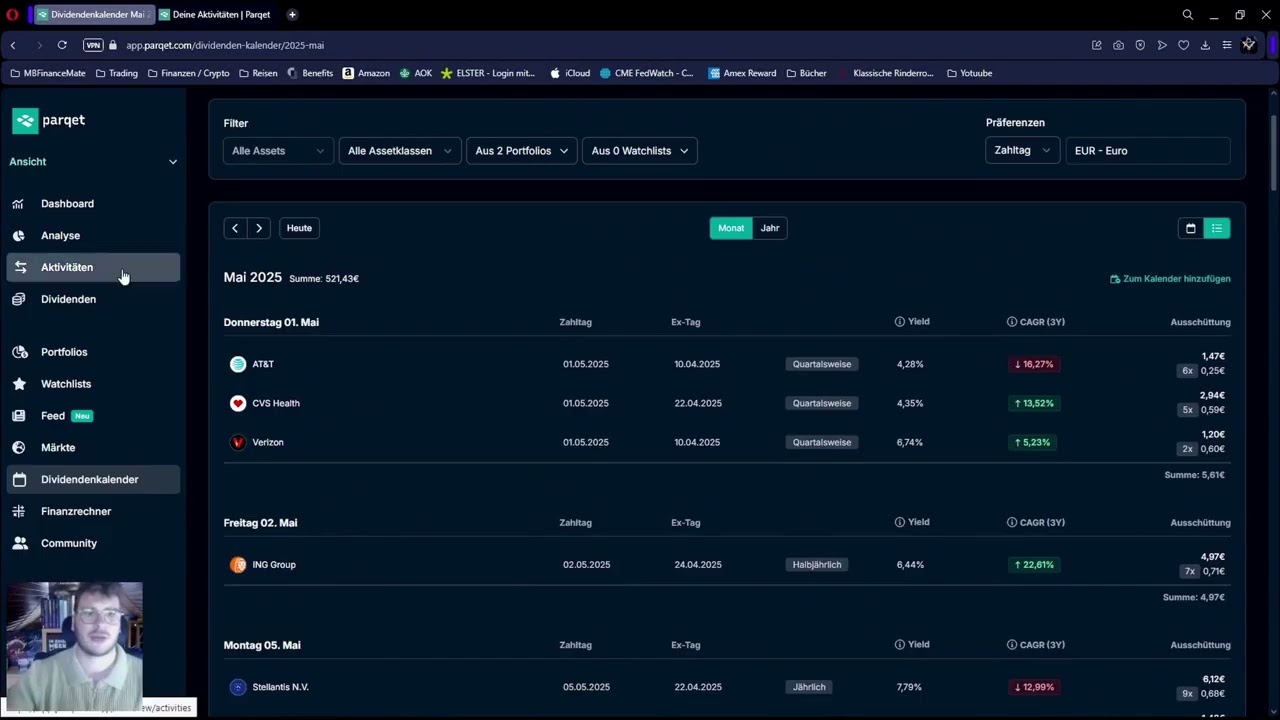Click the Stellantis N.V. logo

click(x=238, y=687)
